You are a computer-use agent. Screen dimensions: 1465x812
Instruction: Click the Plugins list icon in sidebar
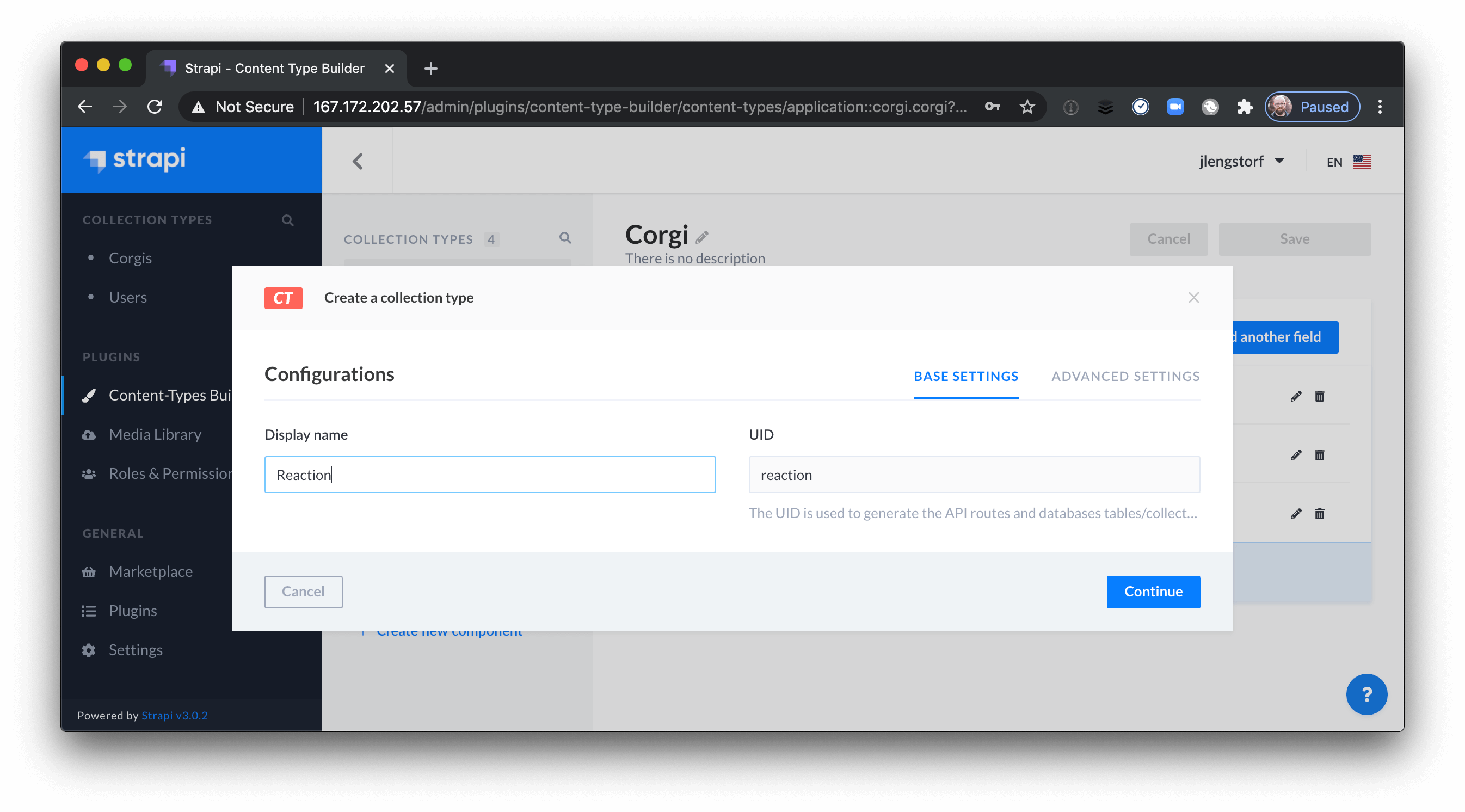click(89, 610)
